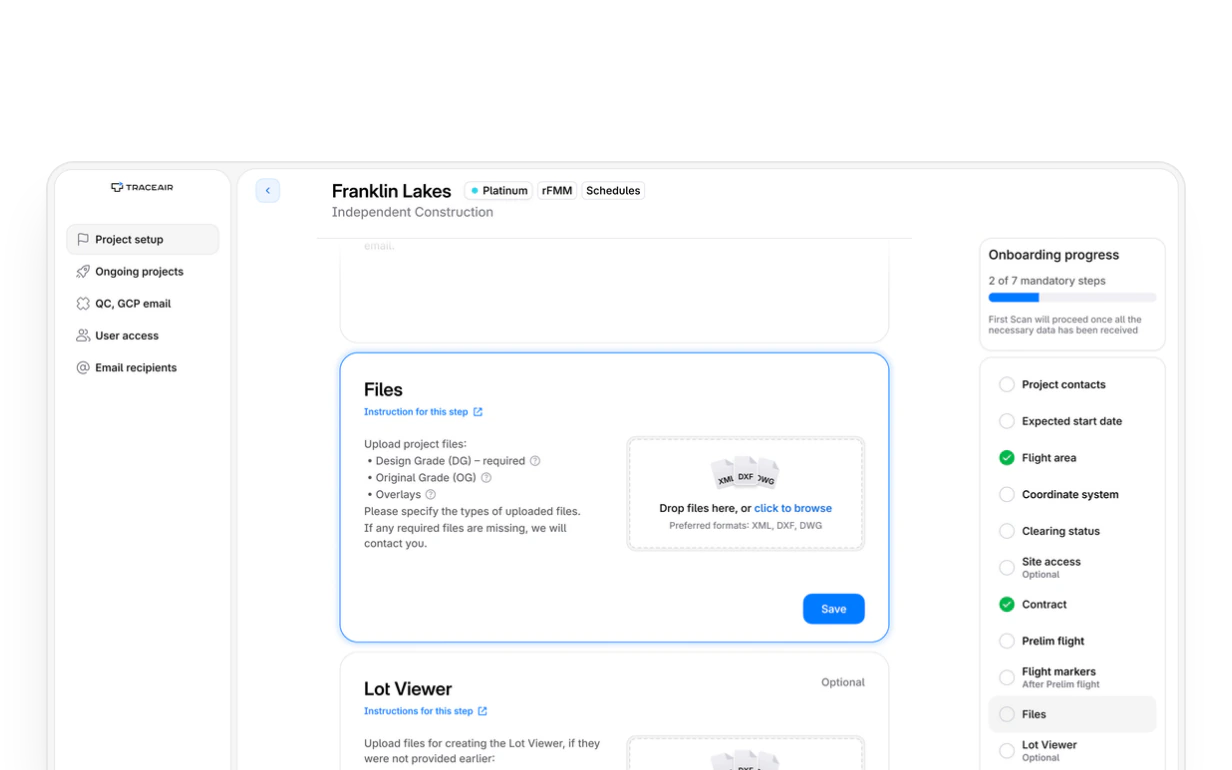Click the @ icon for Email recipients
1232x770 pixels.
(83, 368)
